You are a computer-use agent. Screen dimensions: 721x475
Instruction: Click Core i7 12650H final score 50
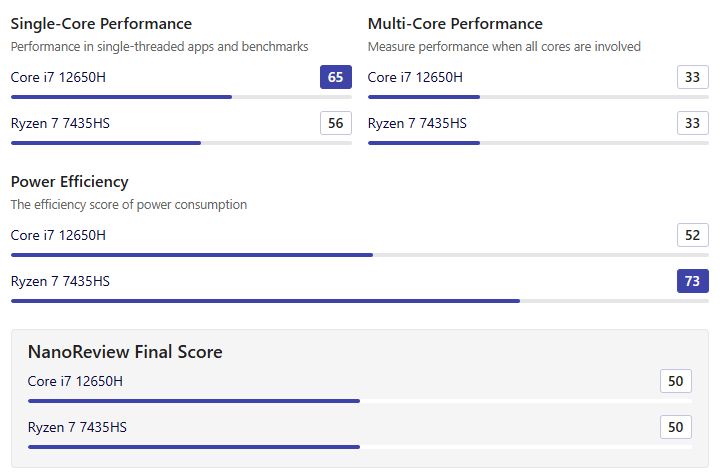675,381
